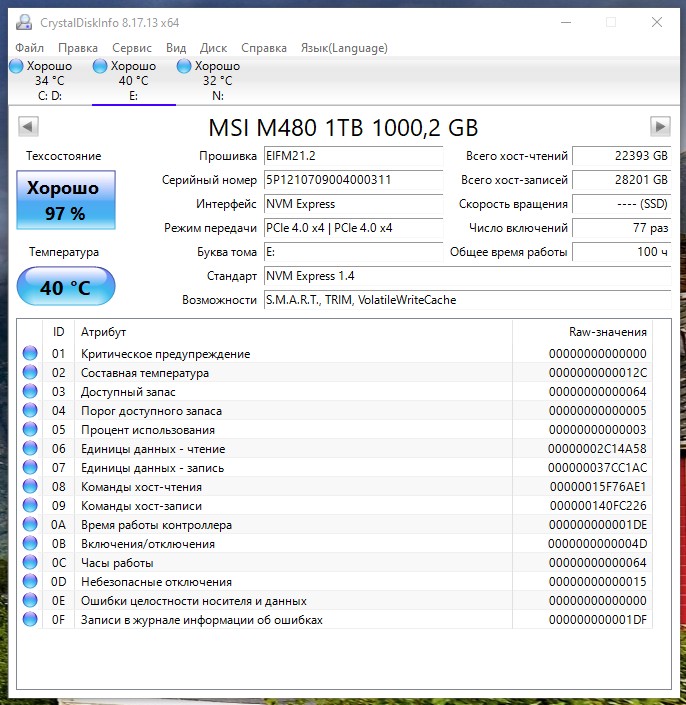Click the rotation speed value ---- (SSD)

[x=621, y=204]
